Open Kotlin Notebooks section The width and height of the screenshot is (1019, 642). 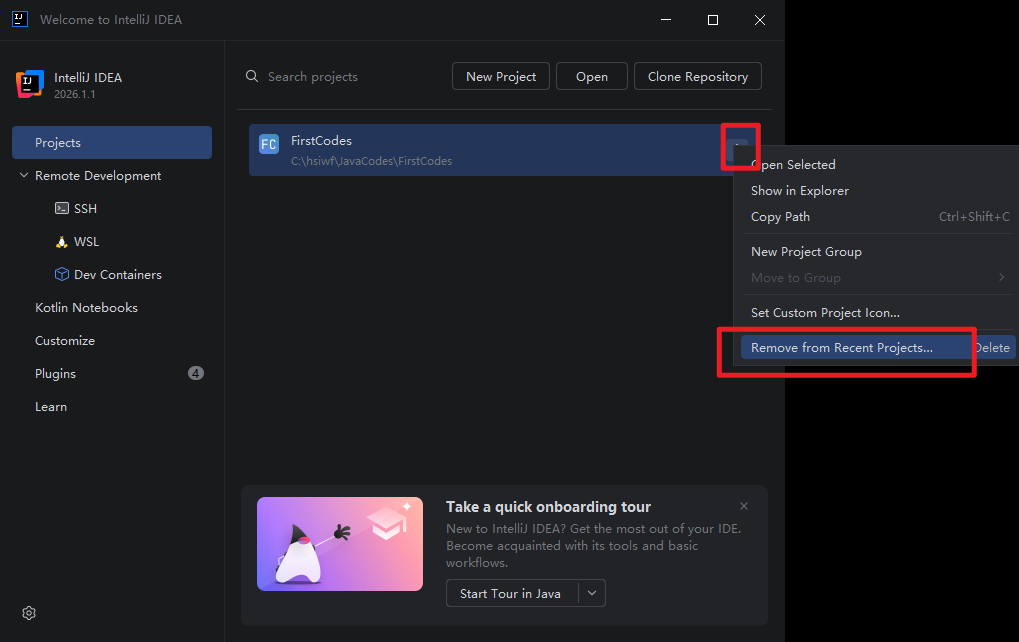point(86,308)
